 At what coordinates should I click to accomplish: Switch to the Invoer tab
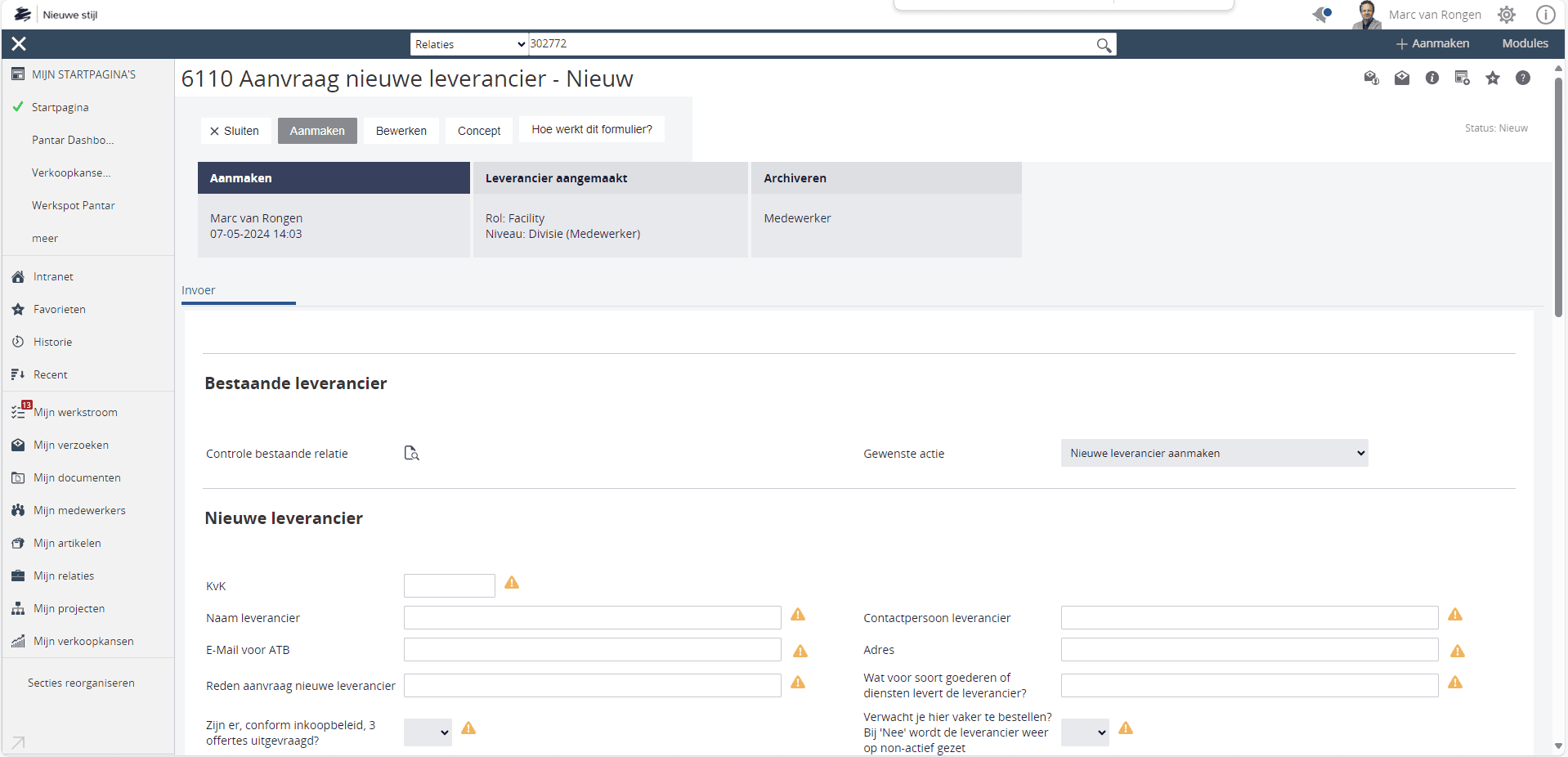tap(199, 290)
